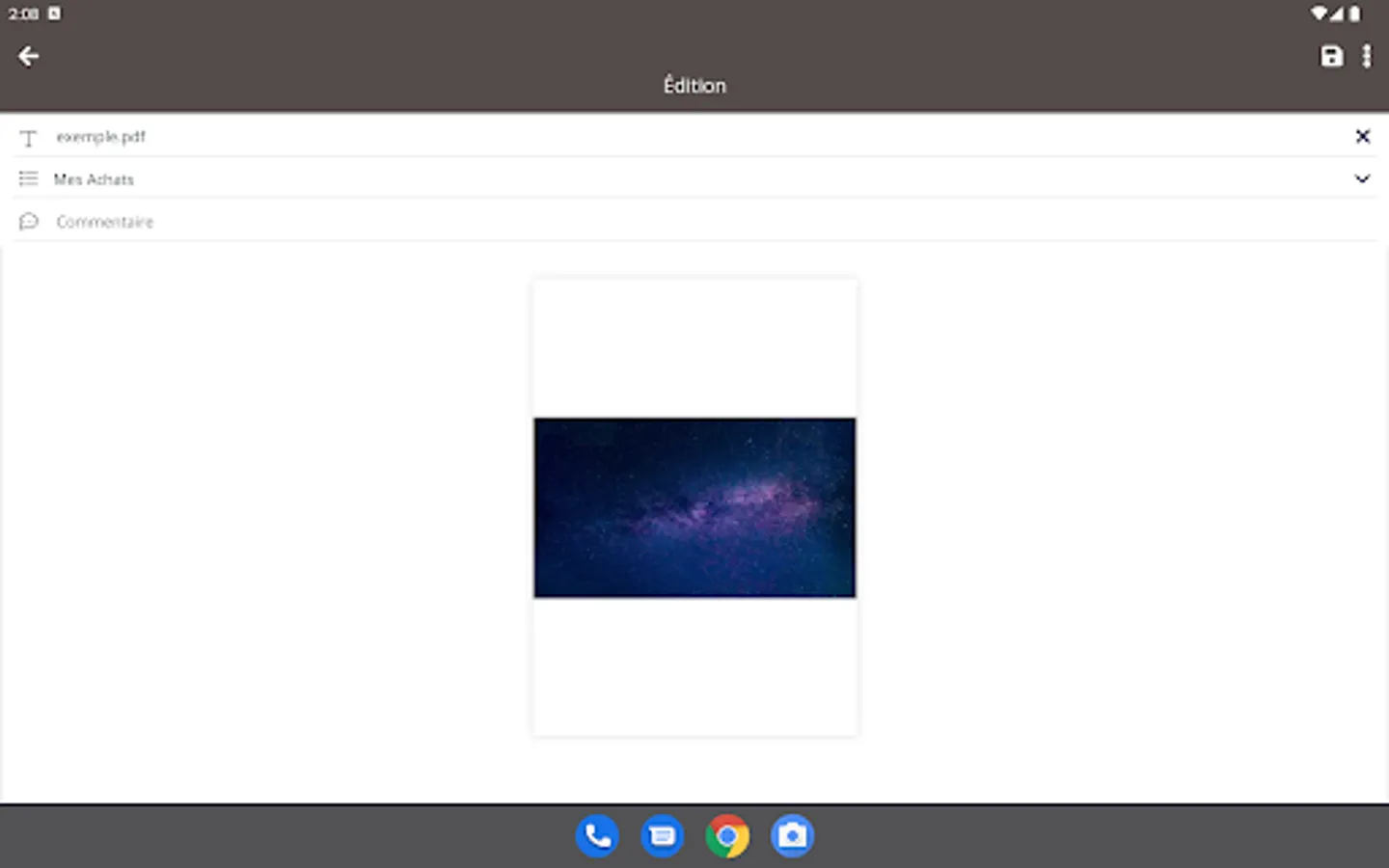Click the Édition title text
Viewport: 1389px width, 868px height.
click(694, 86)
